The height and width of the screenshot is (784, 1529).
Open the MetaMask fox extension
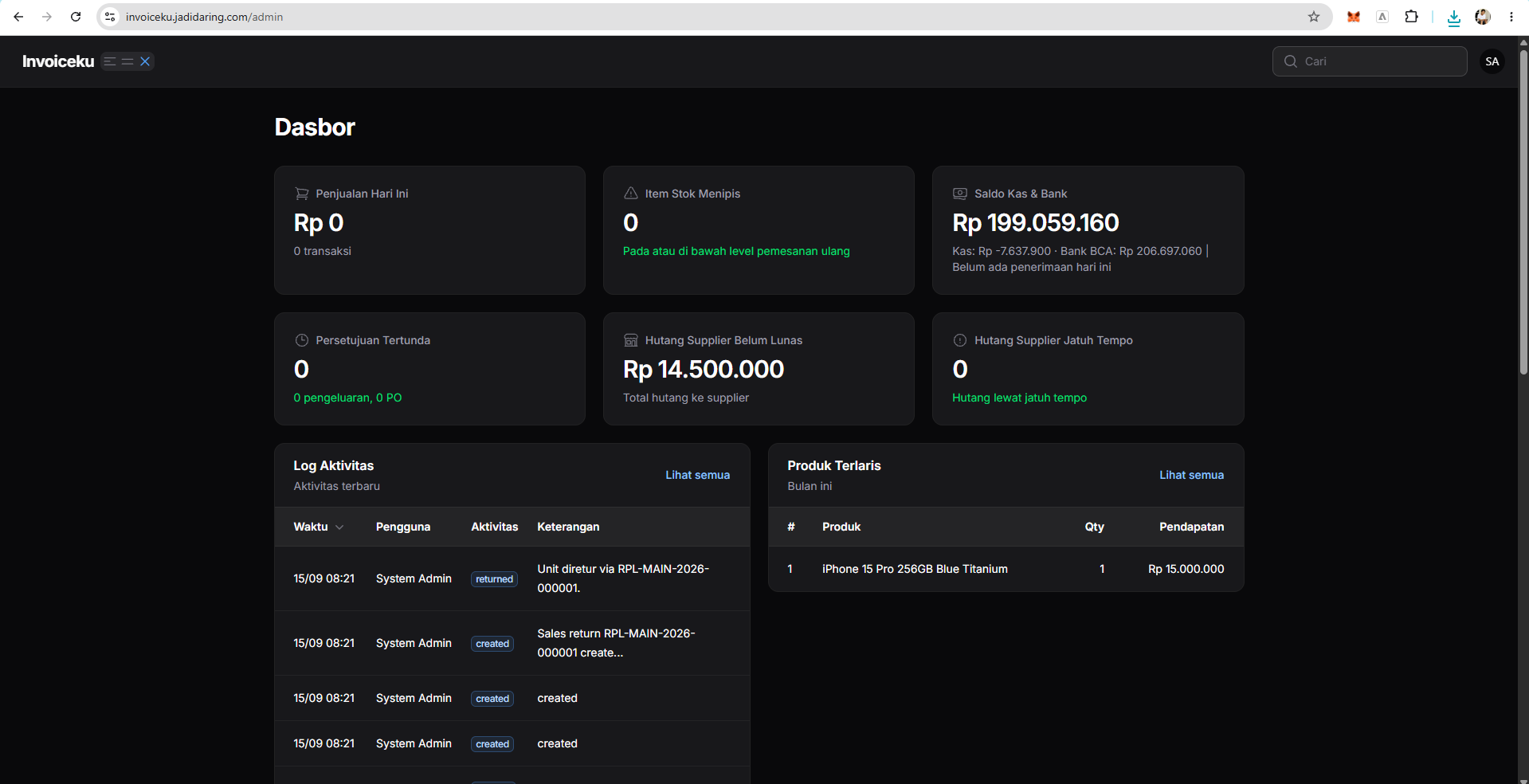(1354, 17)
